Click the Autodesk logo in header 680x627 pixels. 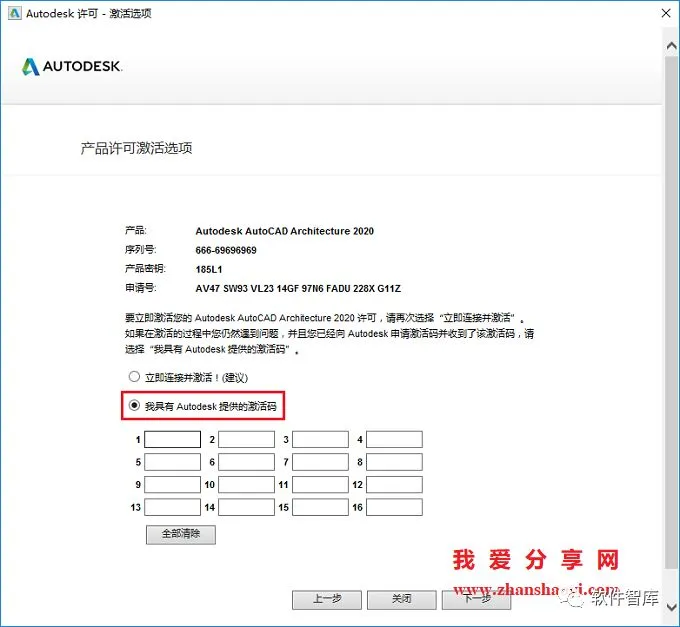click(72, 66)
